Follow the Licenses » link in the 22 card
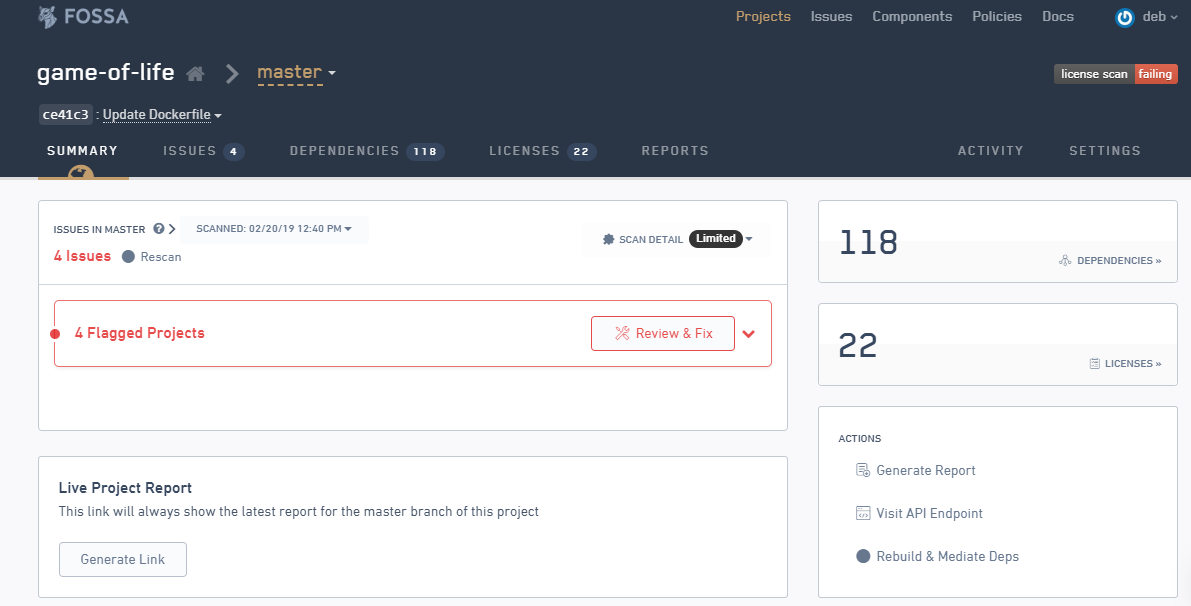 1125,364
